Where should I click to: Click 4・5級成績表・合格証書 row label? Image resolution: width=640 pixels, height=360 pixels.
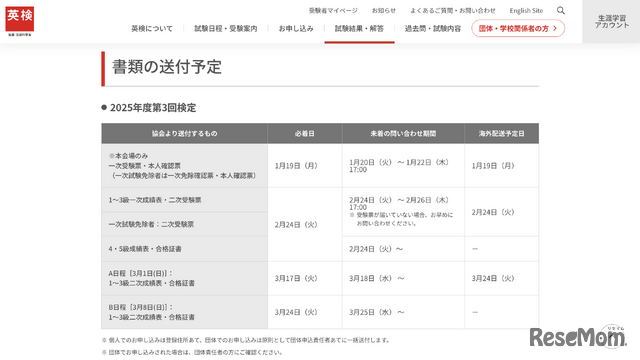point(145,249)
